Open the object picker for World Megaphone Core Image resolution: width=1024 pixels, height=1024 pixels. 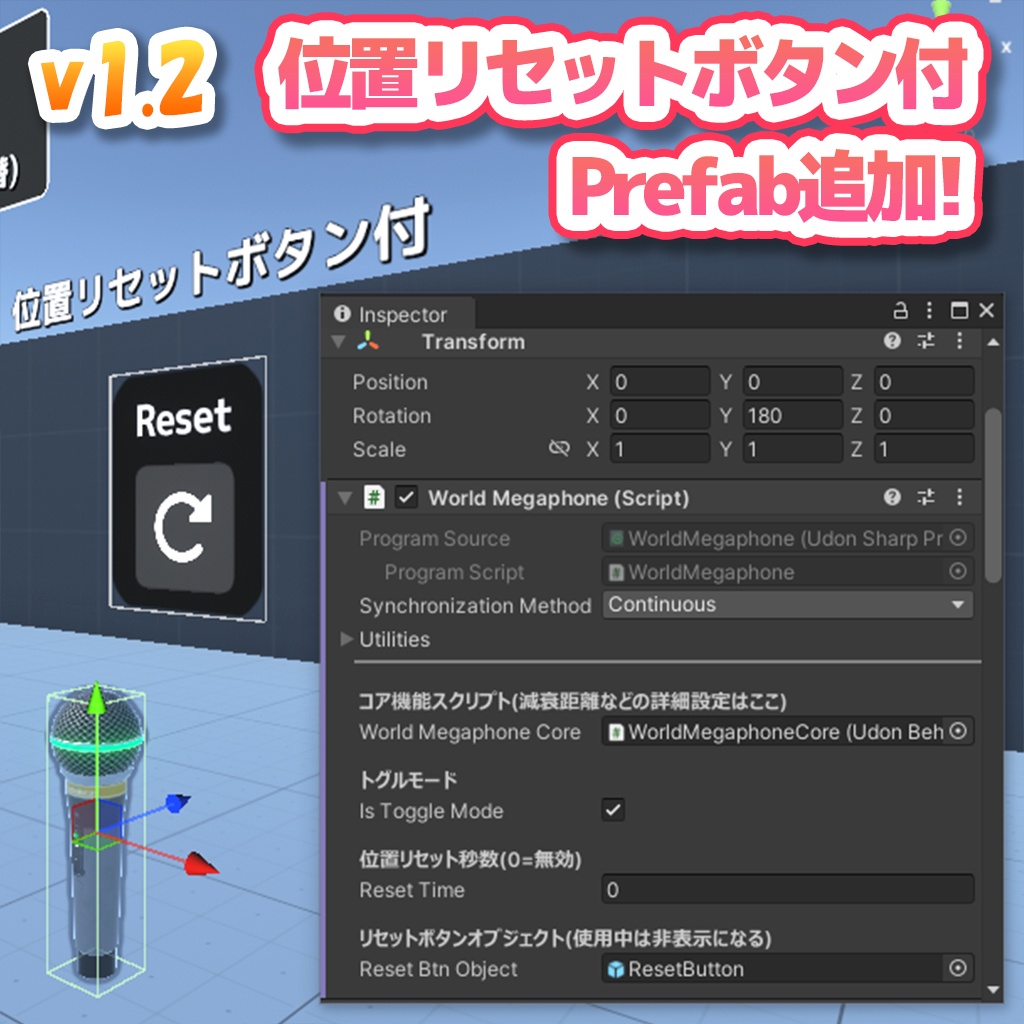[x=958, y=732]
